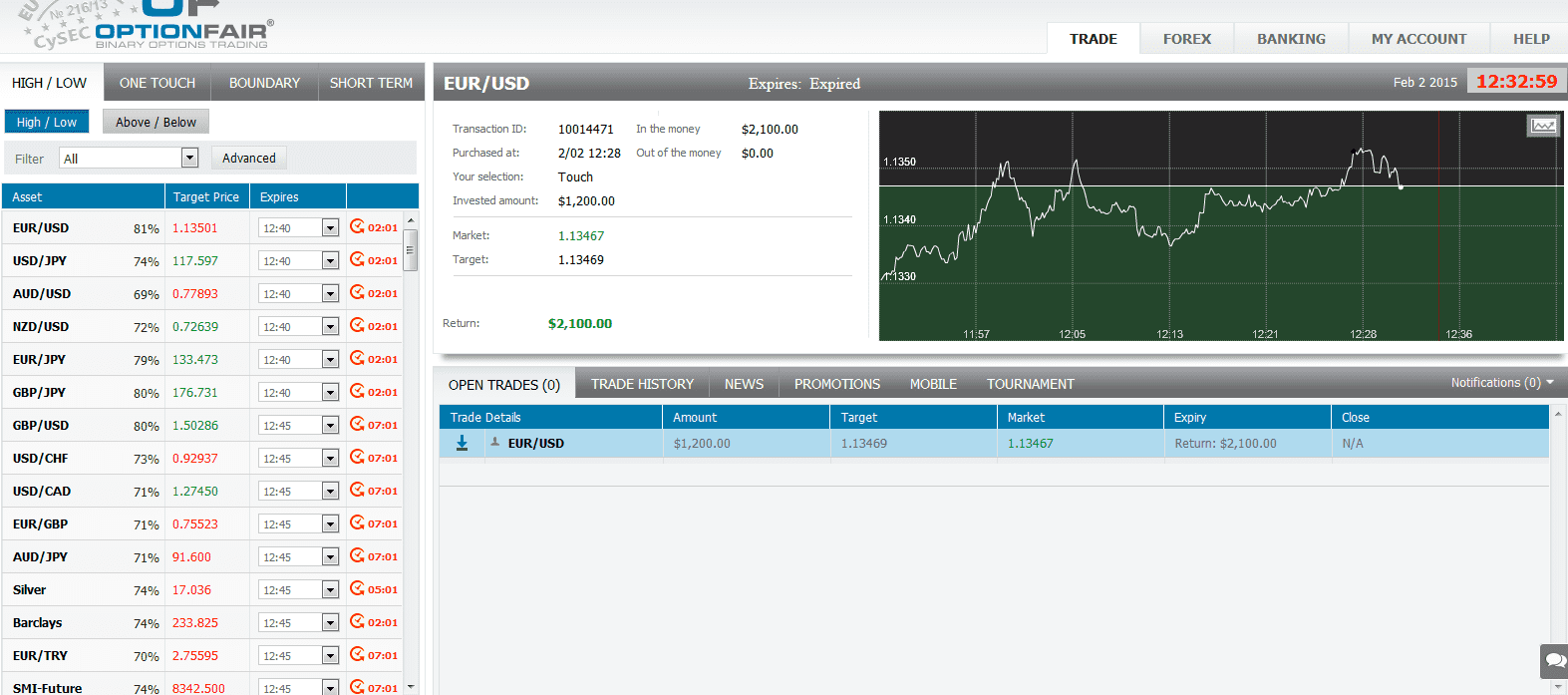Sort by Target Price column header
This screenshot has height=695, width=1568.
click(206, 196)
